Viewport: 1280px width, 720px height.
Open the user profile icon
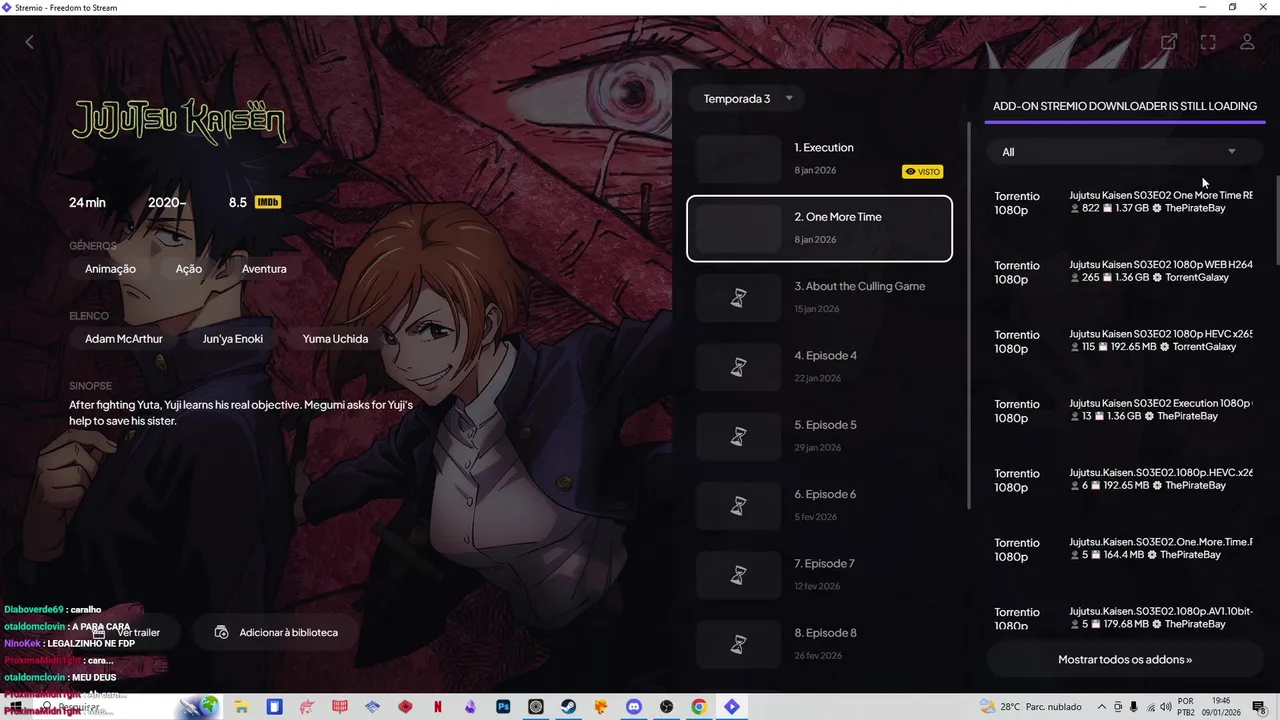pyautogui.click(x=1247, y=42)
